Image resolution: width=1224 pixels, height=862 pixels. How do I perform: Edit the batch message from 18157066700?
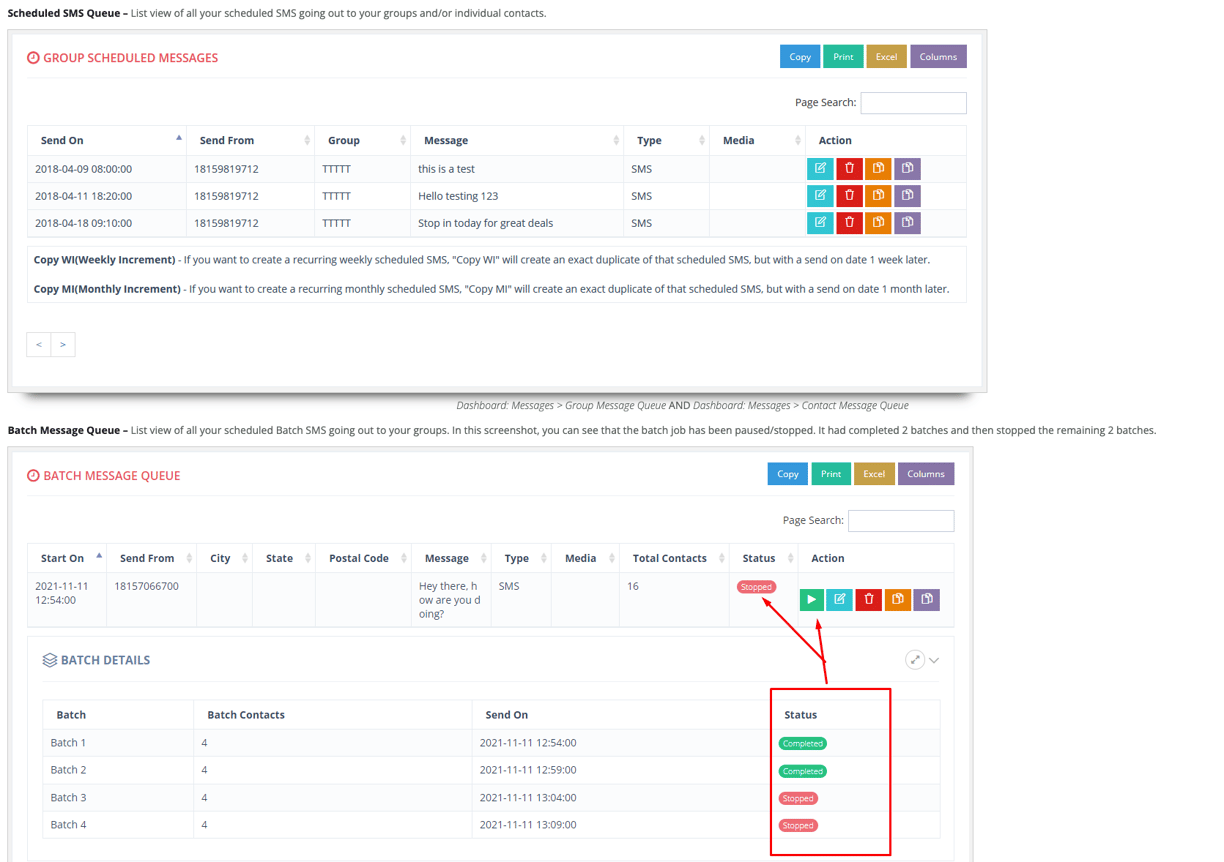tap(840, 599)
